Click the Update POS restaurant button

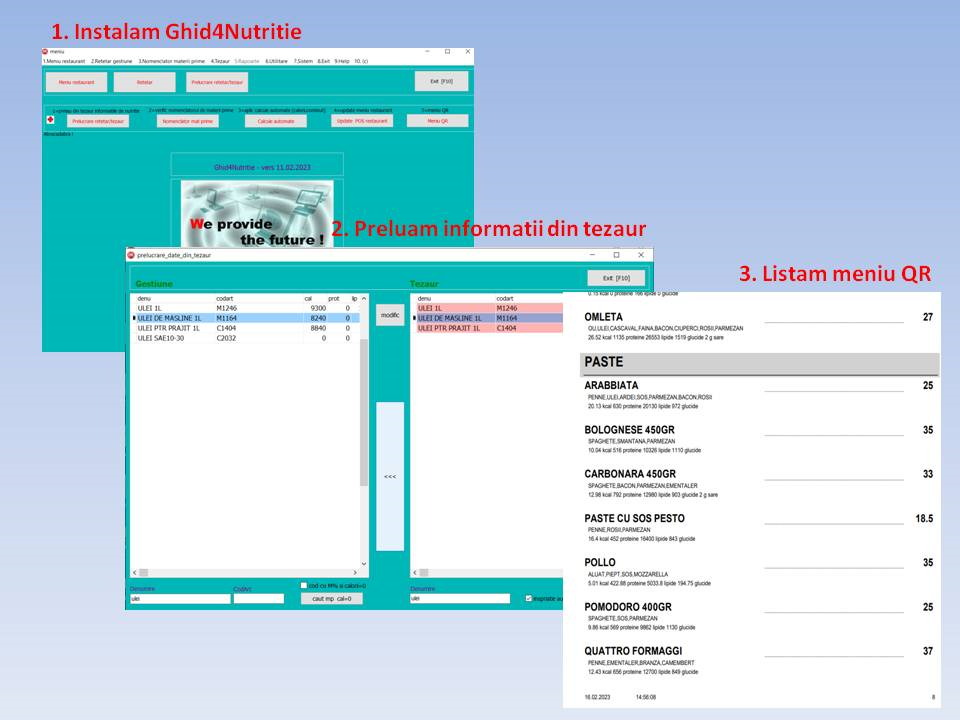point(362,121)
